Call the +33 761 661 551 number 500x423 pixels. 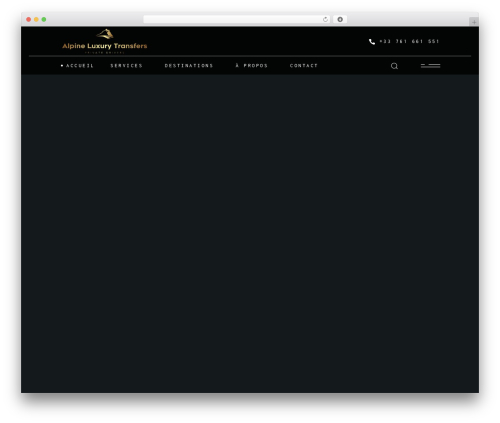(409, 41)
